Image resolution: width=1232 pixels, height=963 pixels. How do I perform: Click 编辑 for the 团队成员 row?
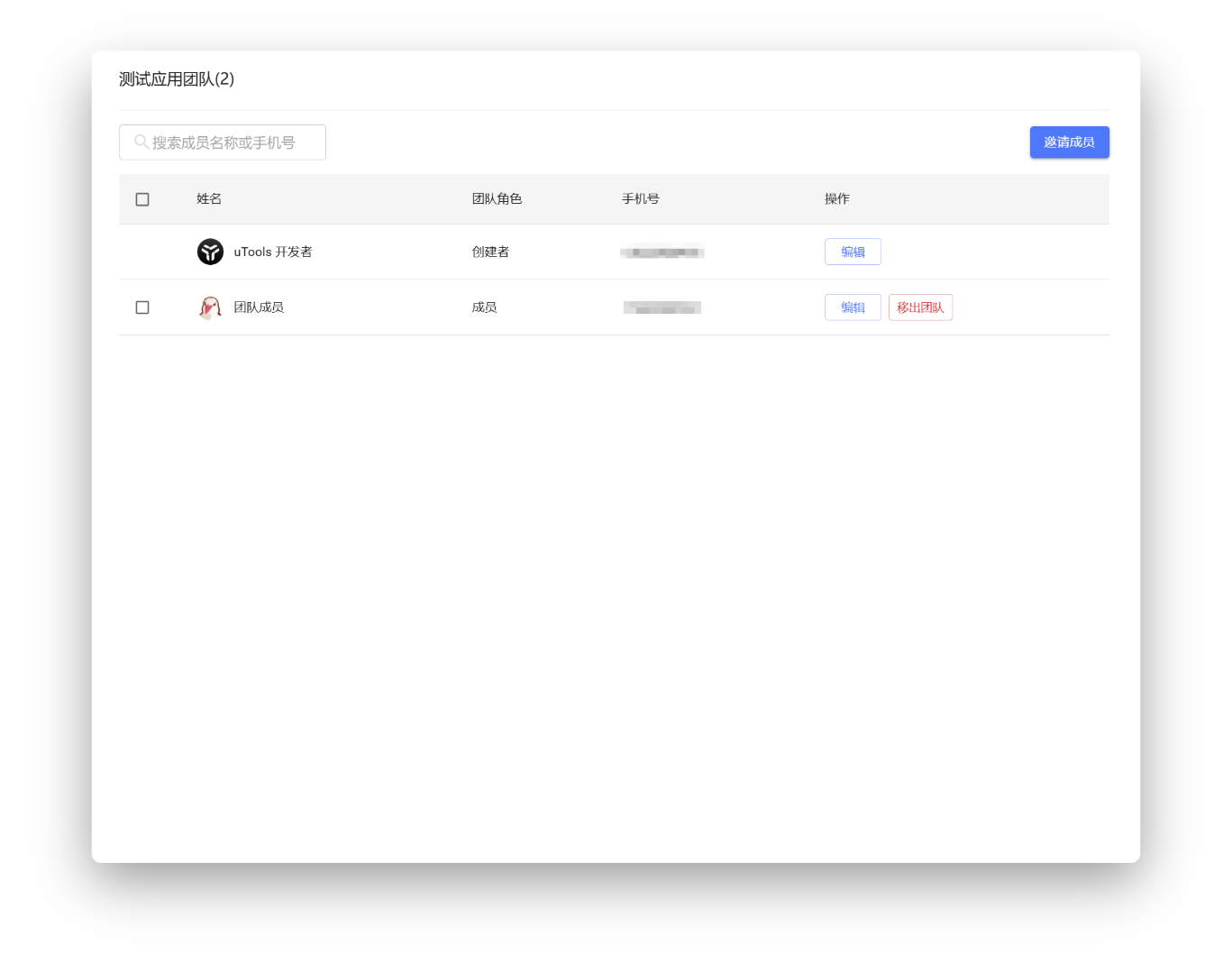[852, 307]
